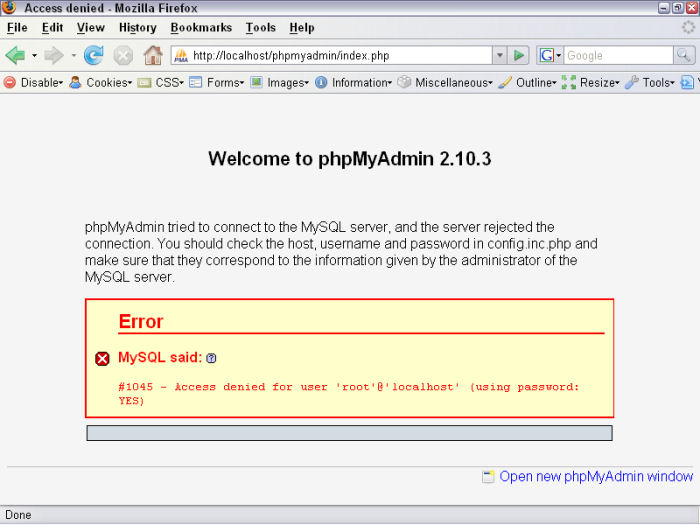Click the green Go arrow button
700x525 pixels.
(519, 55)
